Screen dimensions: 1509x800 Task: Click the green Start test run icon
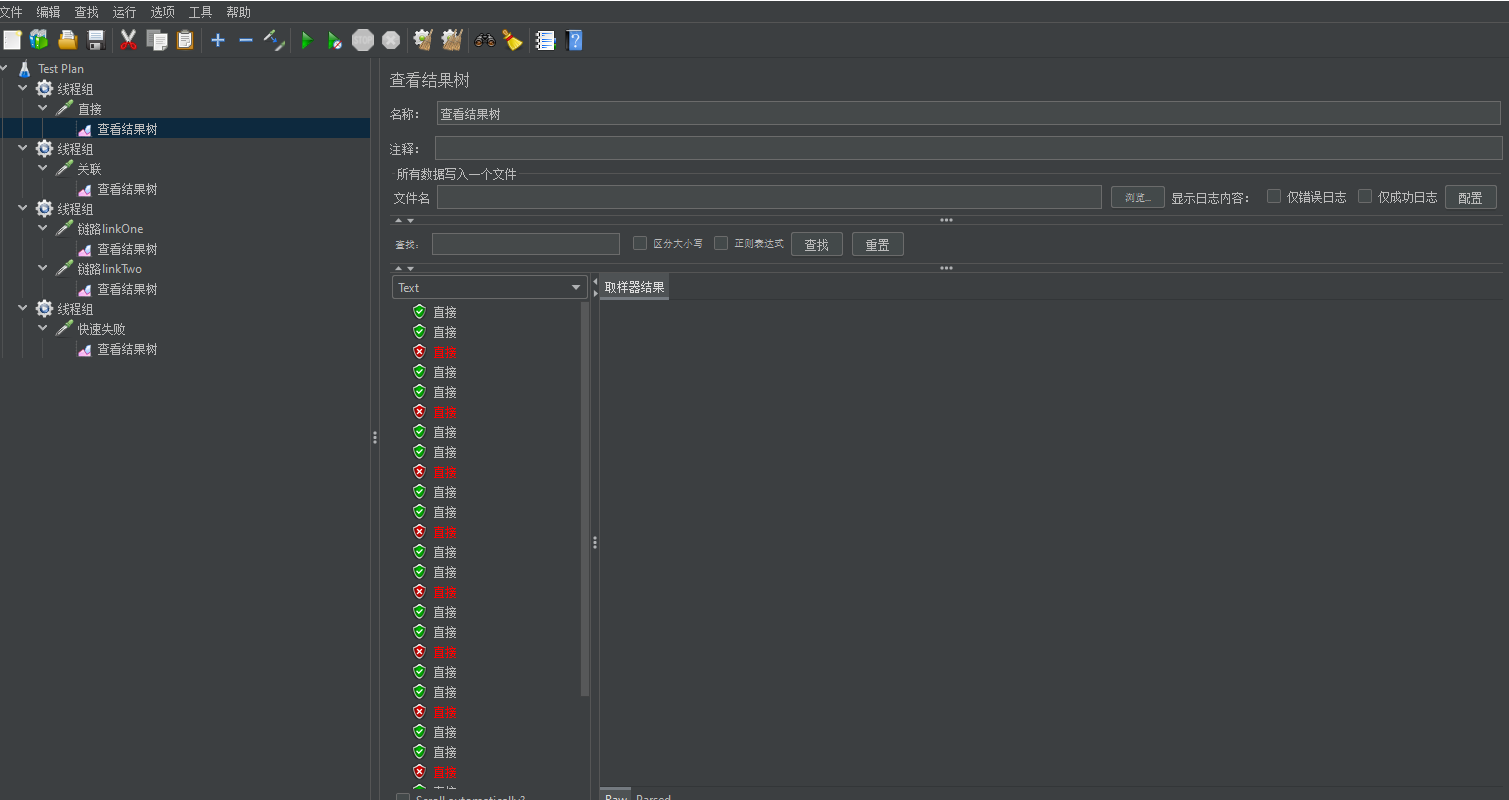pos(307,40)
